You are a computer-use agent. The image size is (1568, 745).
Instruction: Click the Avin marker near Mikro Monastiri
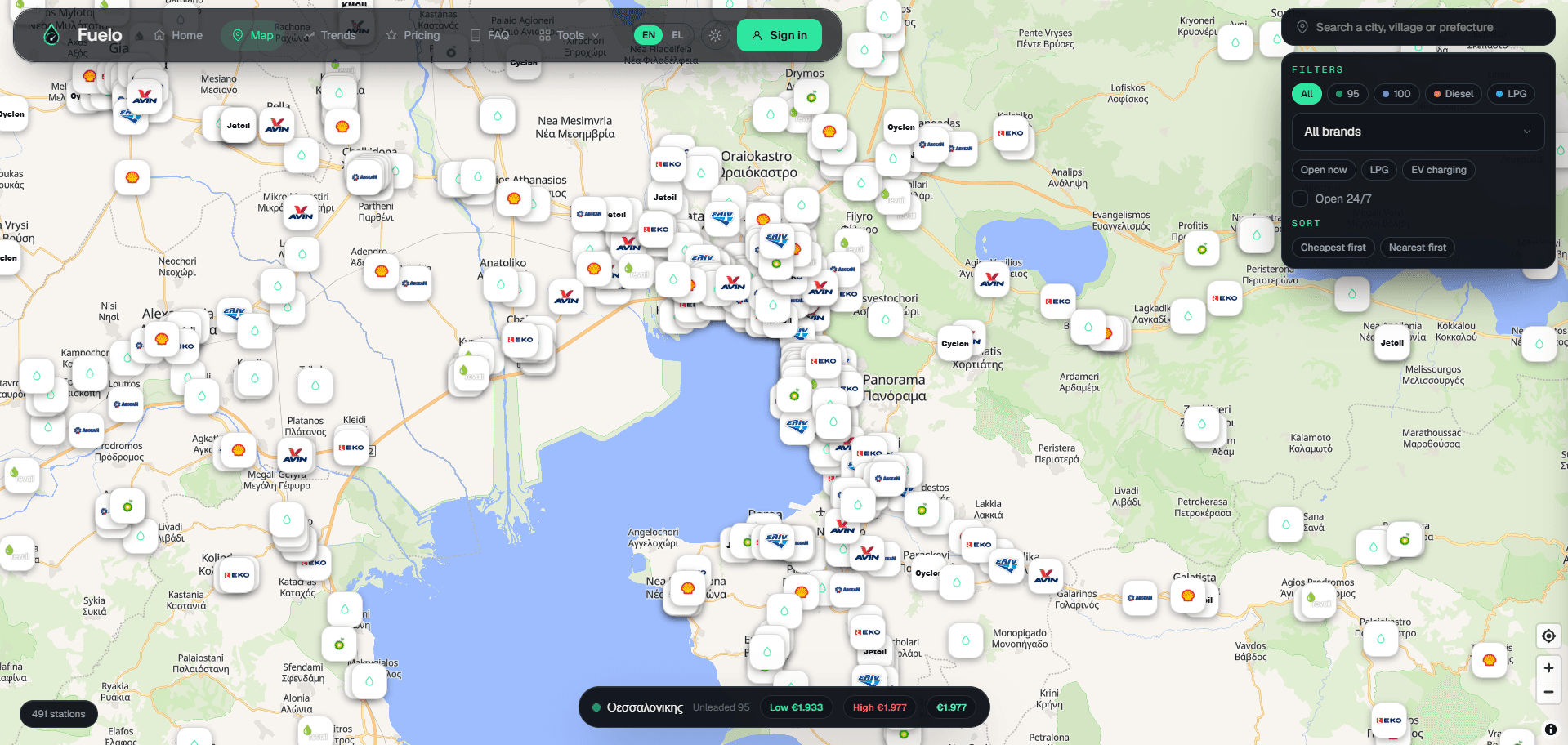tap(301, 212)
